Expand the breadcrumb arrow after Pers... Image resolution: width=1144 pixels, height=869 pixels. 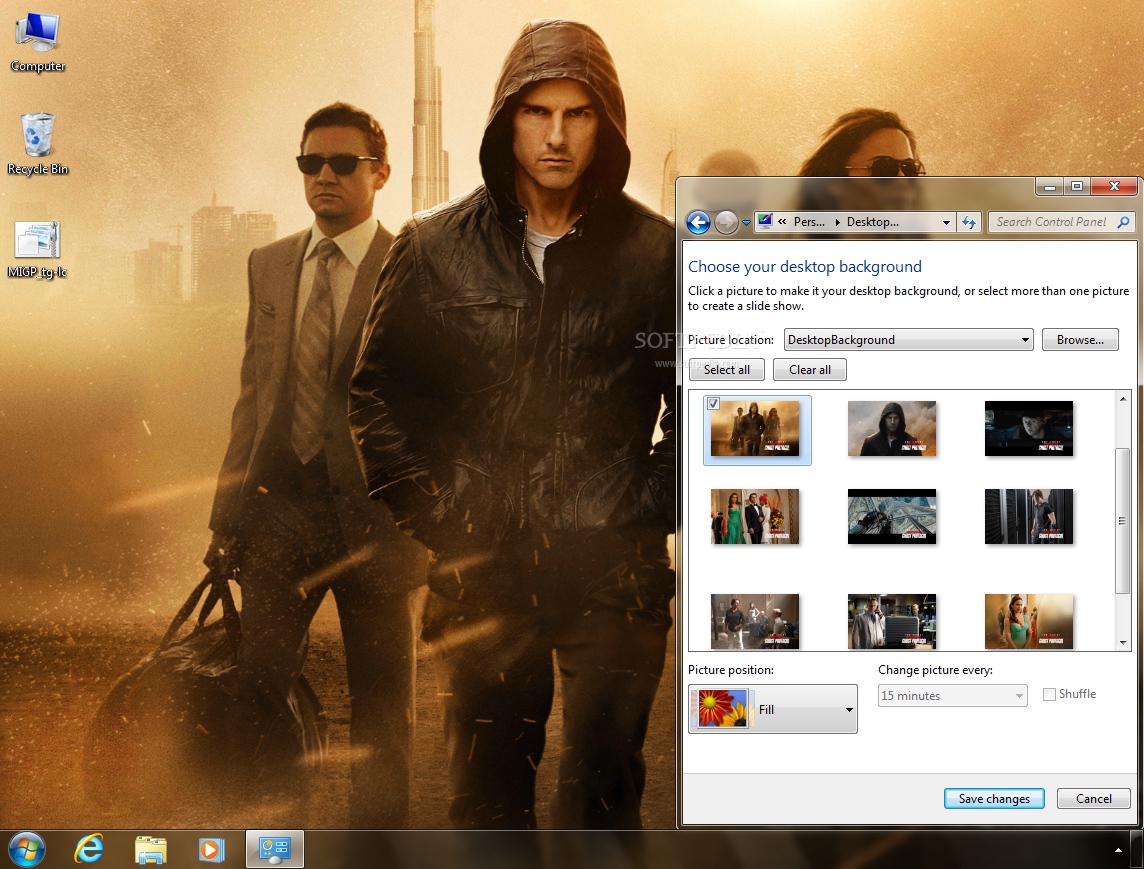tap(837, 222)
